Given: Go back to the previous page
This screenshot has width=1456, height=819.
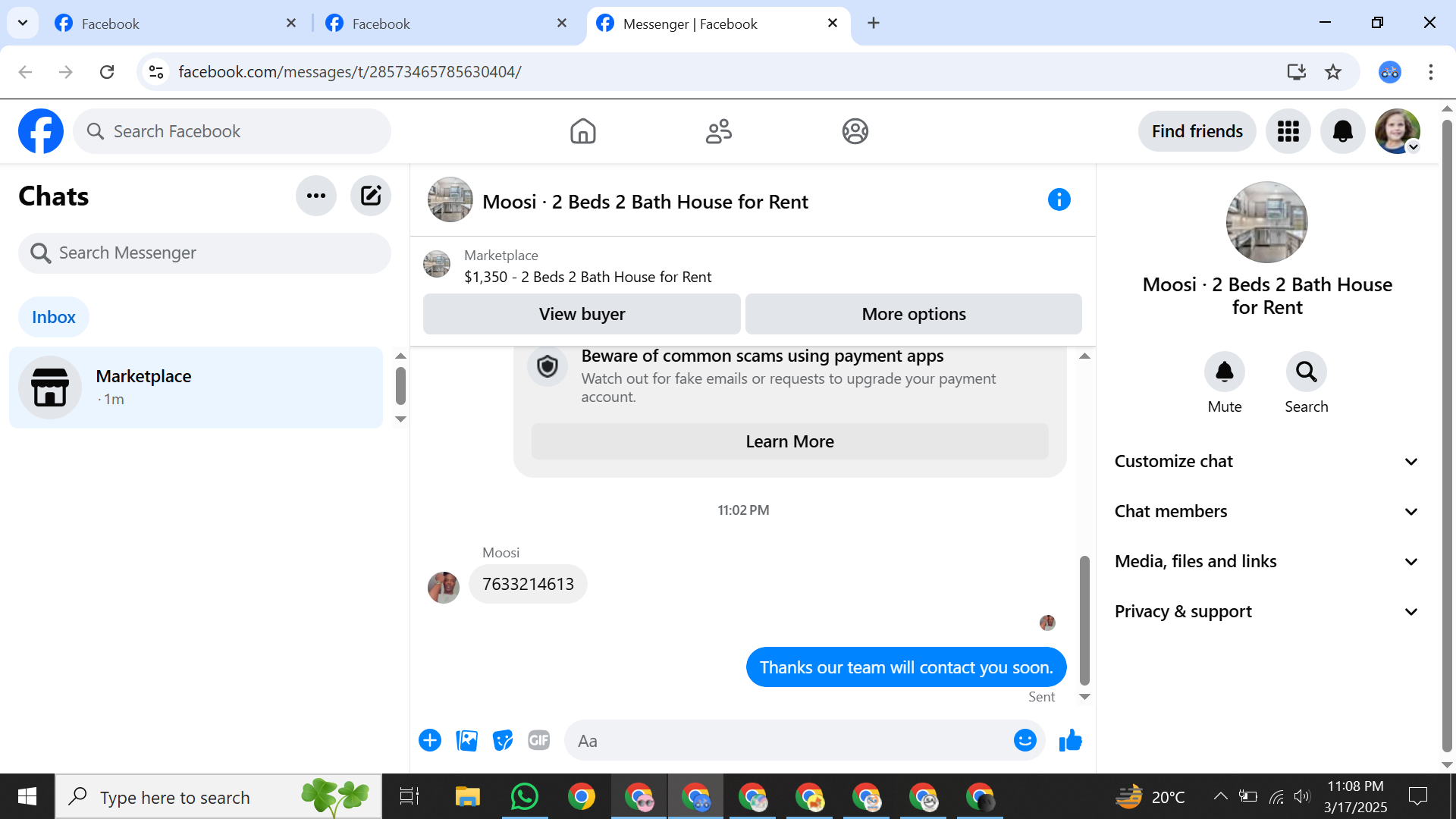Looking at the screenshot, I should (x=25, y=71).
